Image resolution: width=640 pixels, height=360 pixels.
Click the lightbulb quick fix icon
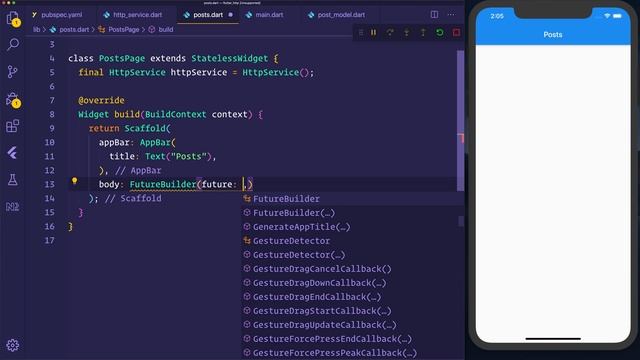74,181
